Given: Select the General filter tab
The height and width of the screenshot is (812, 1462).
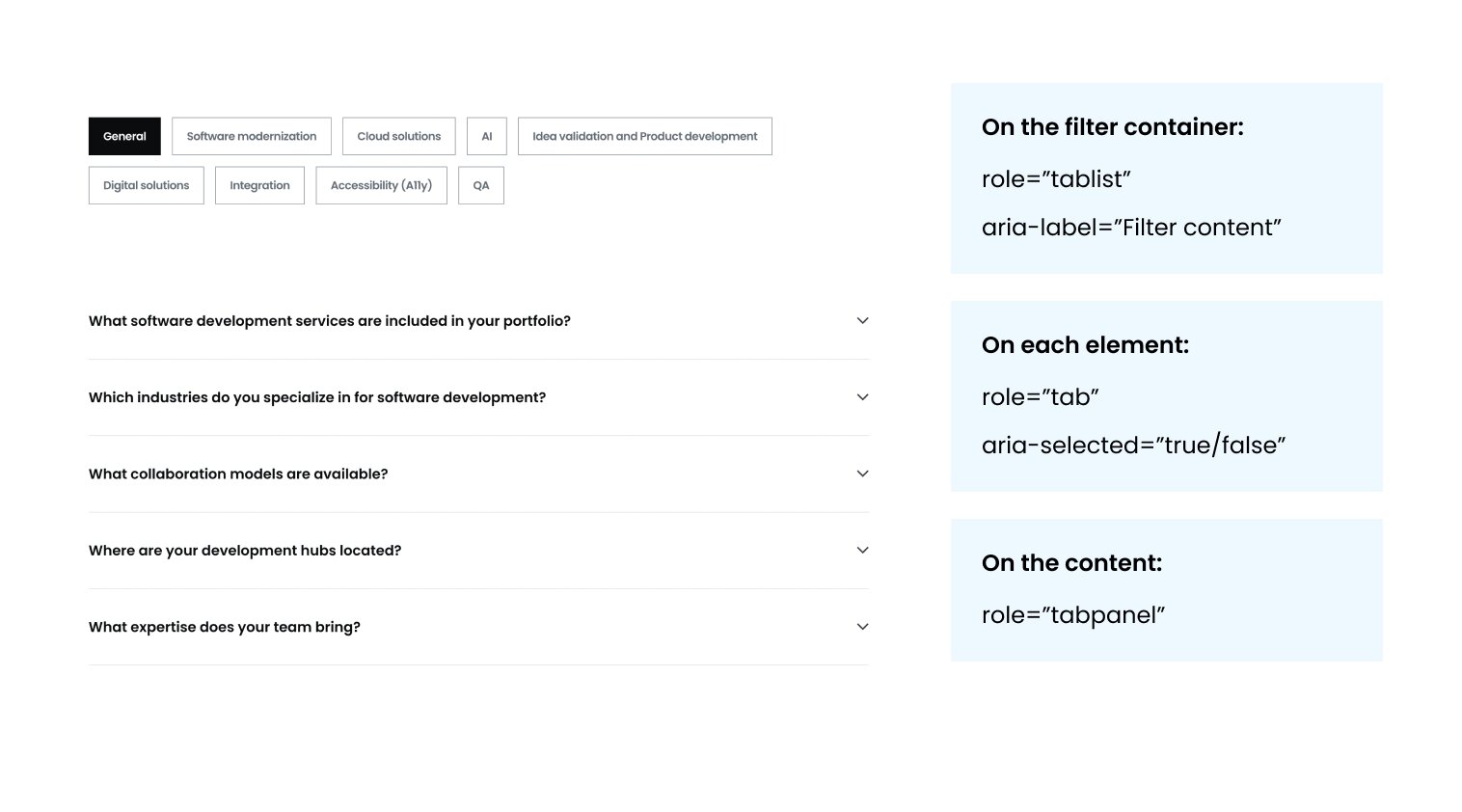Looking at the screenshot, I should [x=124, y=136].
